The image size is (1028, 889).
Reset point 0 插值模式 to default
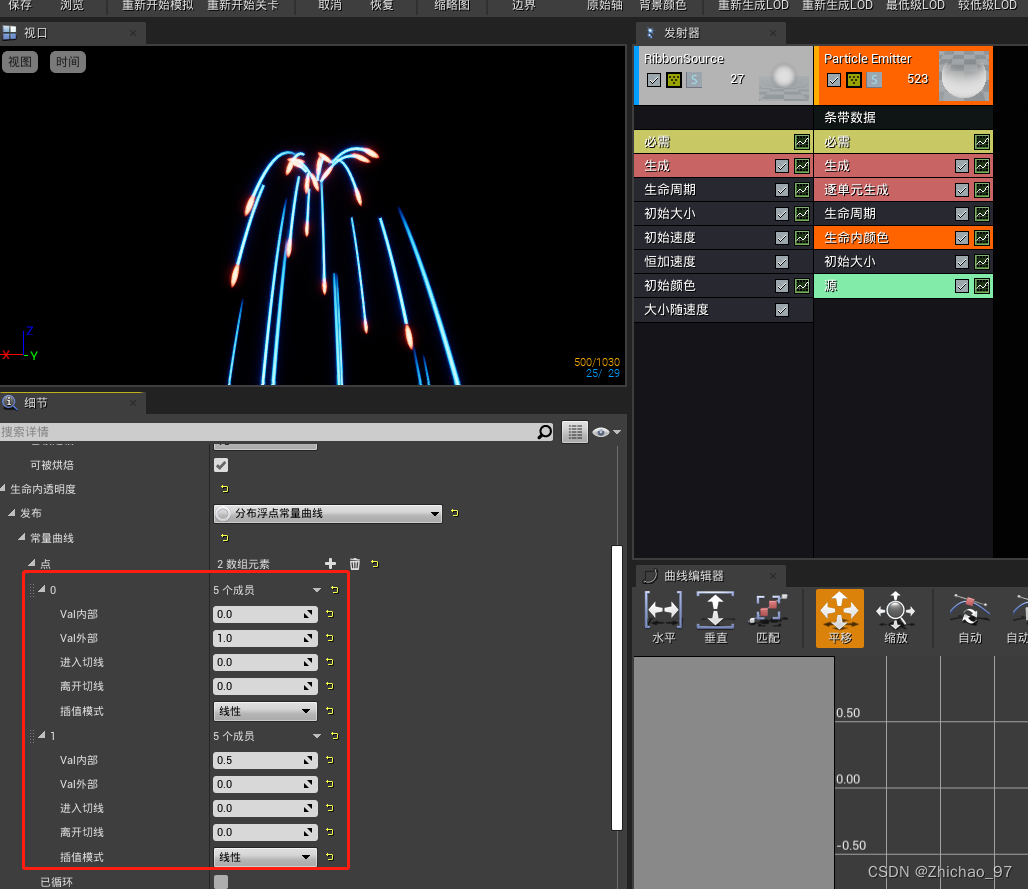(x=330, y=711)
